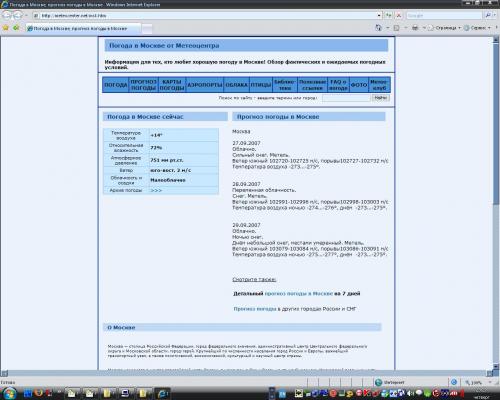Go back with the browser Back button
Viewport: 500px width, 400px height.
pyautogui.click(x=7, y=15)
